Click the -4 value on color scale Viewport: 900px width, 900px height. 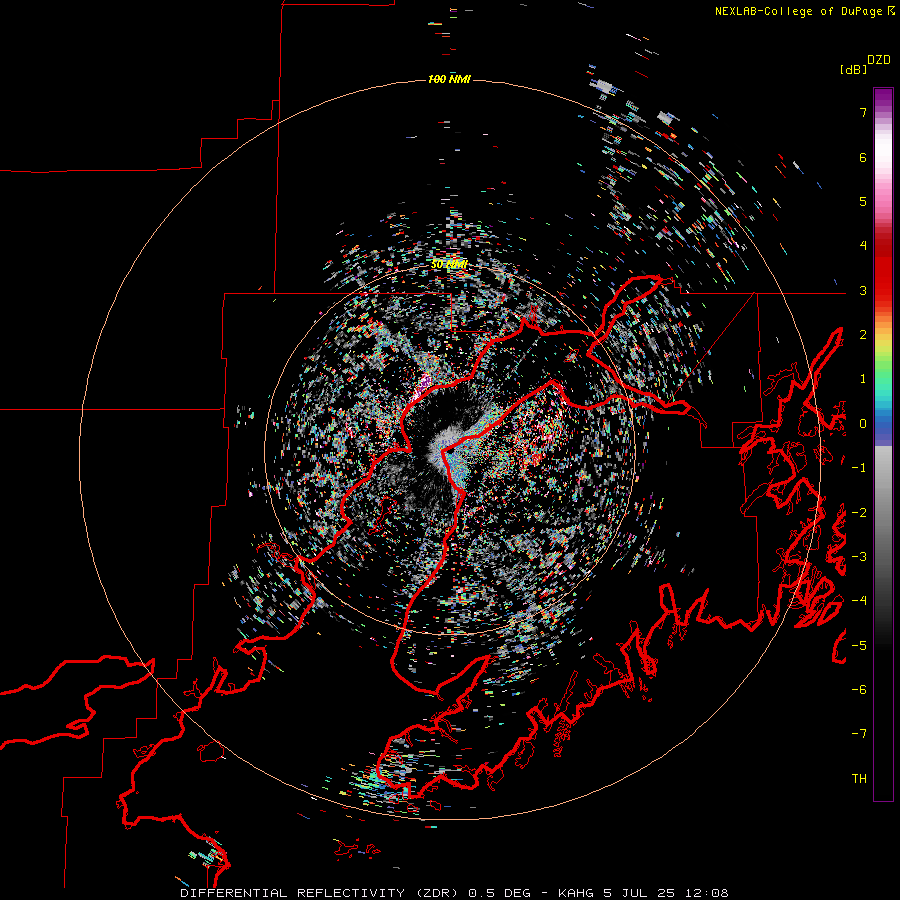click(x=859, y=601)
